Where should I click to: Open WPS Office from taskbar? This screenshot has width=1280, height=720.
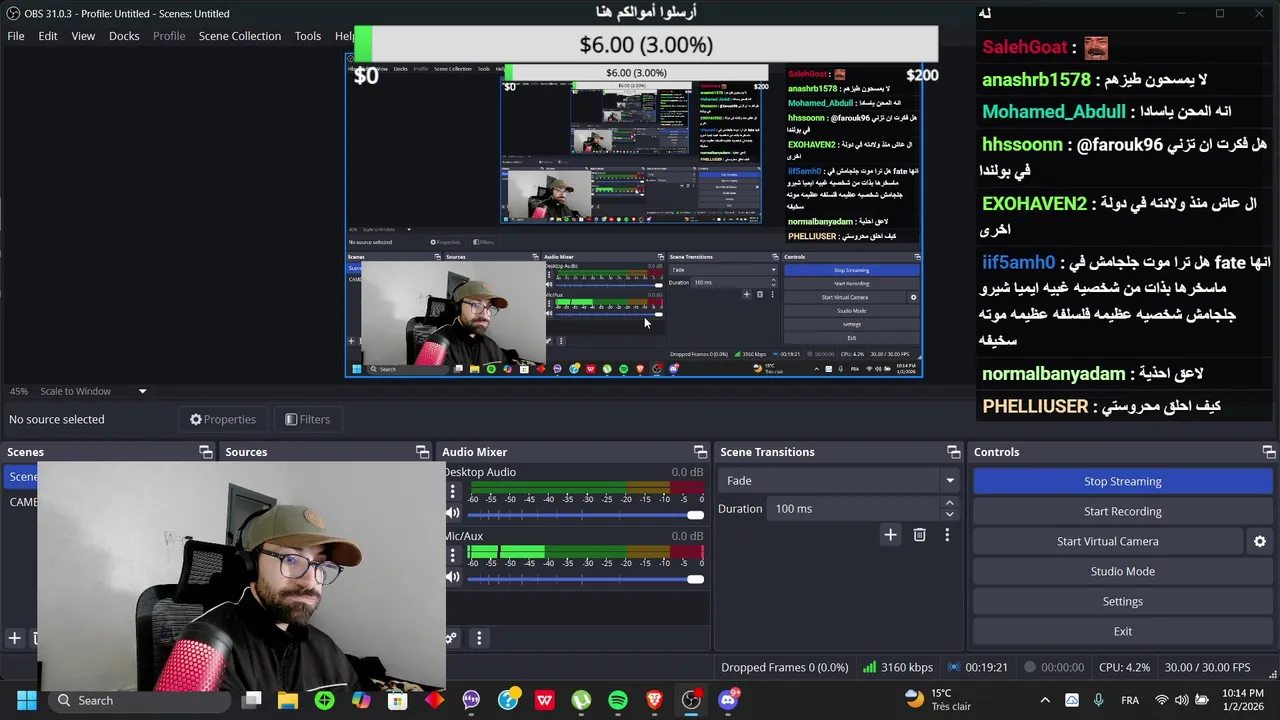[544, 700]
